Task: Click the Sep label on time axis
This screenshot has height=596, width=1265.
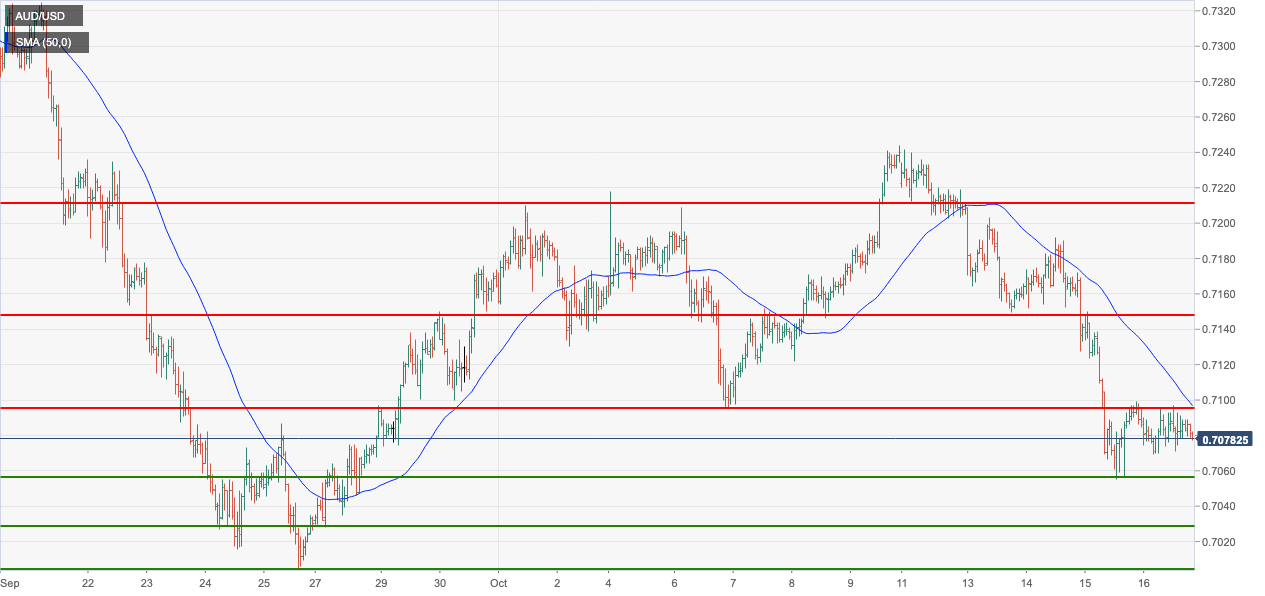Action: tap(11, 582)
